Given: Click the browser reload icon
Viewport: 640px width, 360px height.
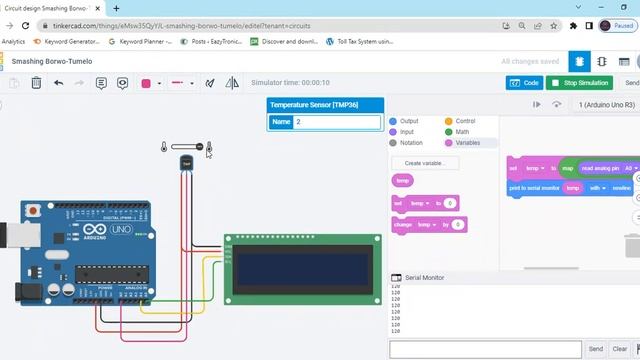Looking at the screenshot, I should 25,26.
